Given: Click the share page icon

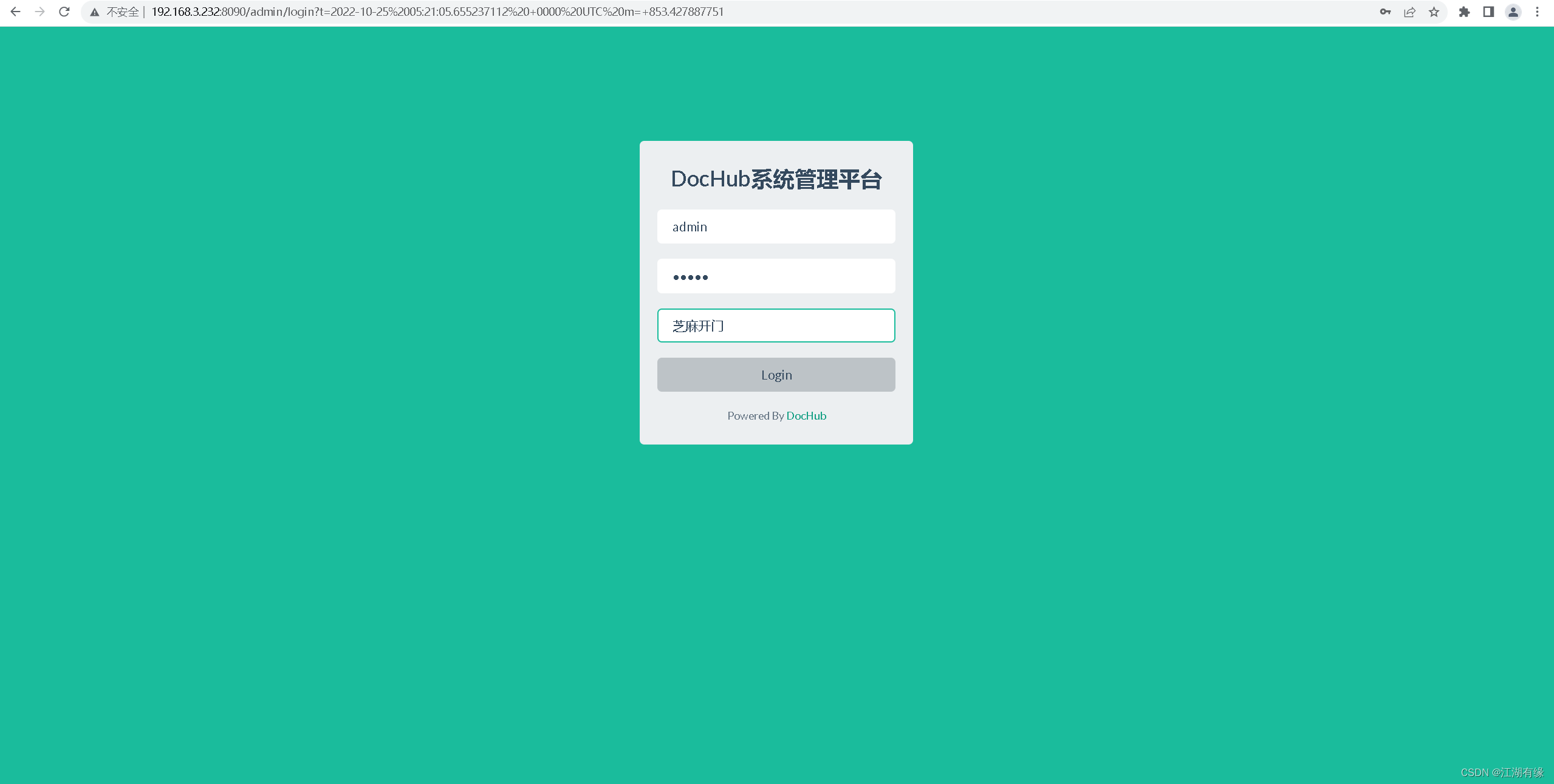Looking at the screenshot, I should [1409, 12].
